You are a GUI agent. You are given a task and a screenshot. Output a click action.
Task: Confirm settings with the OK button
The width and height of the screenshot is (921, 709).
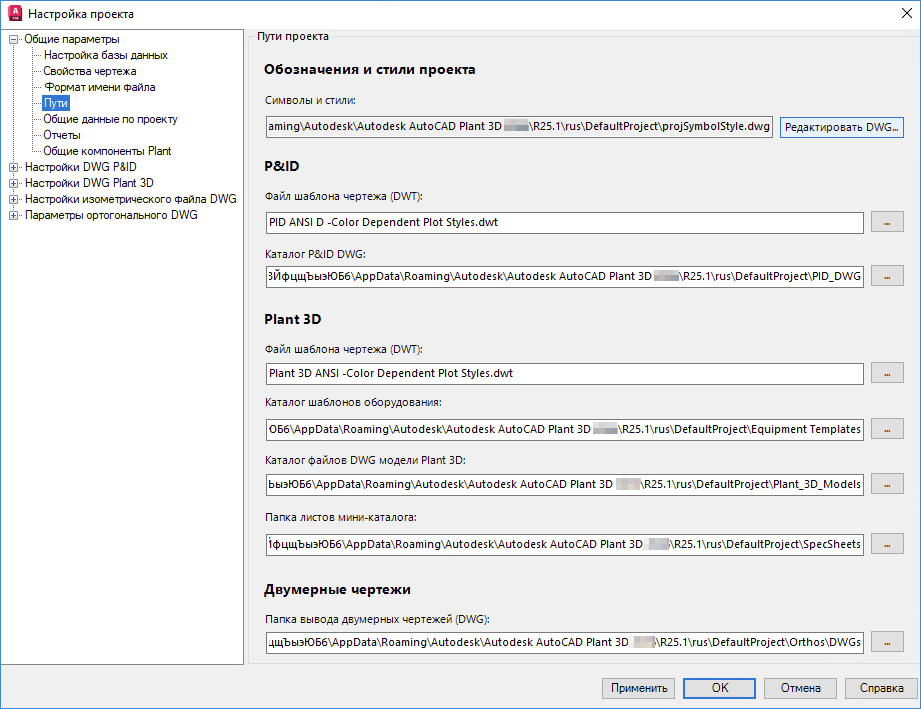tap(720, 688)
